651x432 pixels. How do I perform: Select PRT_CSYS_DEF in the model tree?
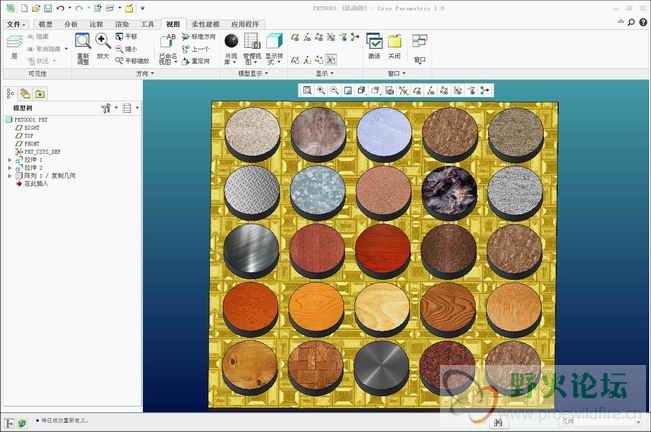click(x=38, y=152)
